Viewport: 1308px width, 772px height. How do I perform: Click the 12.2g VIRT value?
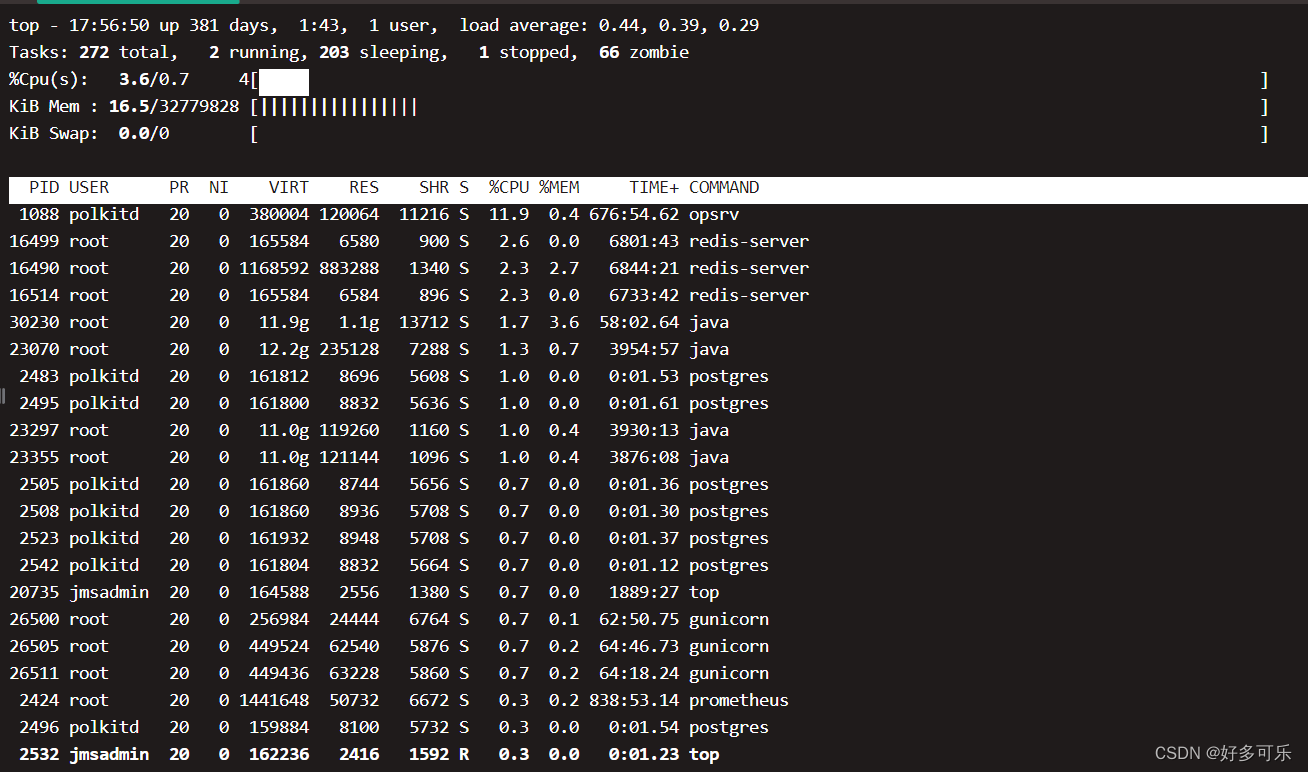[284, 349]
